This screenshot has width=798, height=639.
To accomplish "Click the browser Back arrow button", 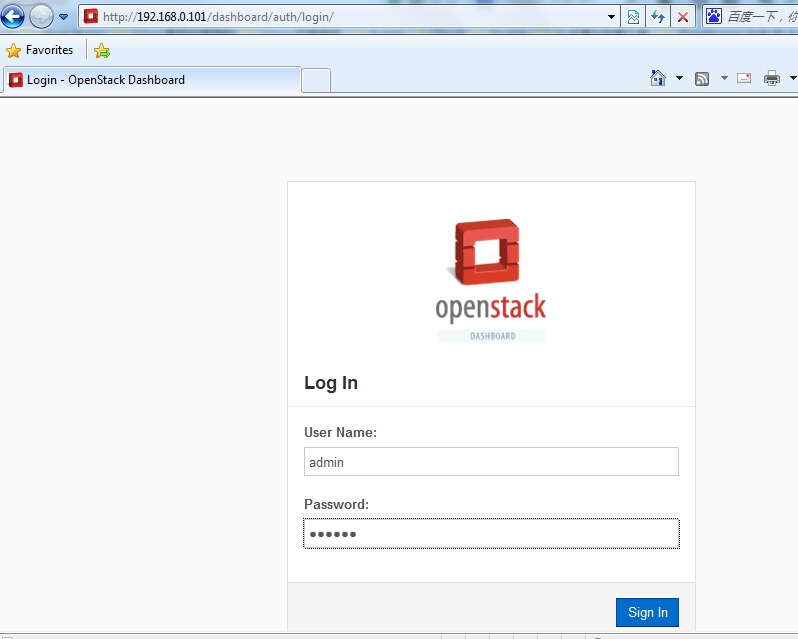I will tap(12, 16).
